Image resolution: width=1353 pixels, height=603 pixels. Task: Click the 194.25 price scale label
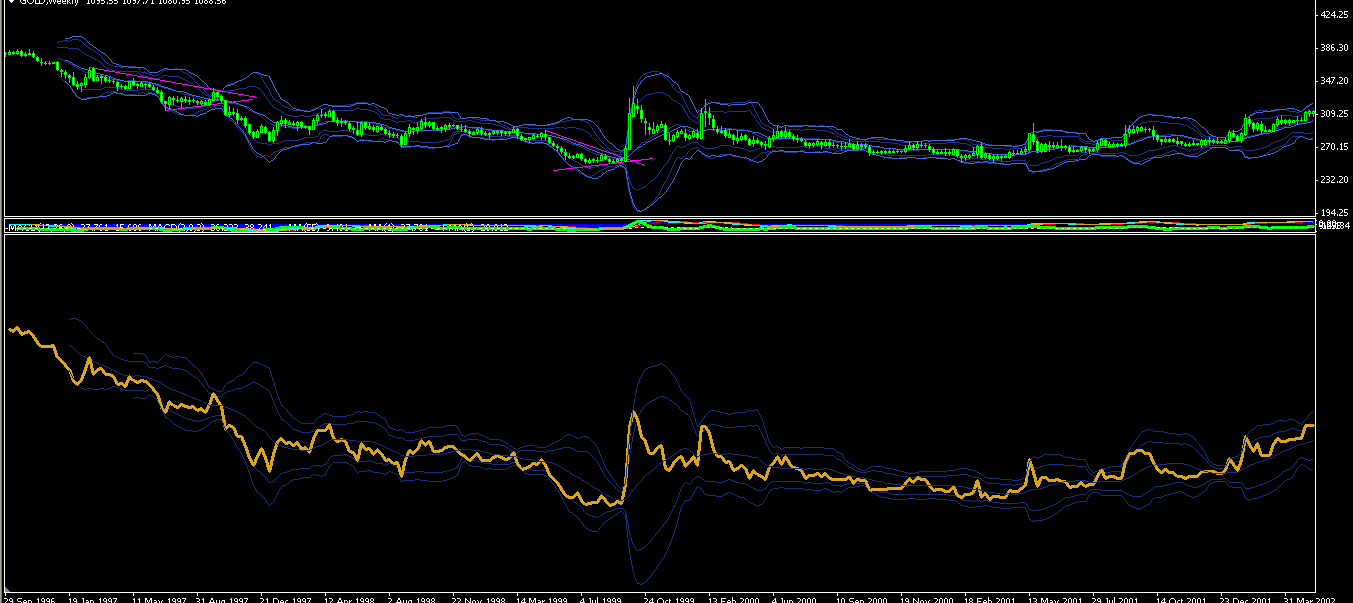pos(1334,212)
